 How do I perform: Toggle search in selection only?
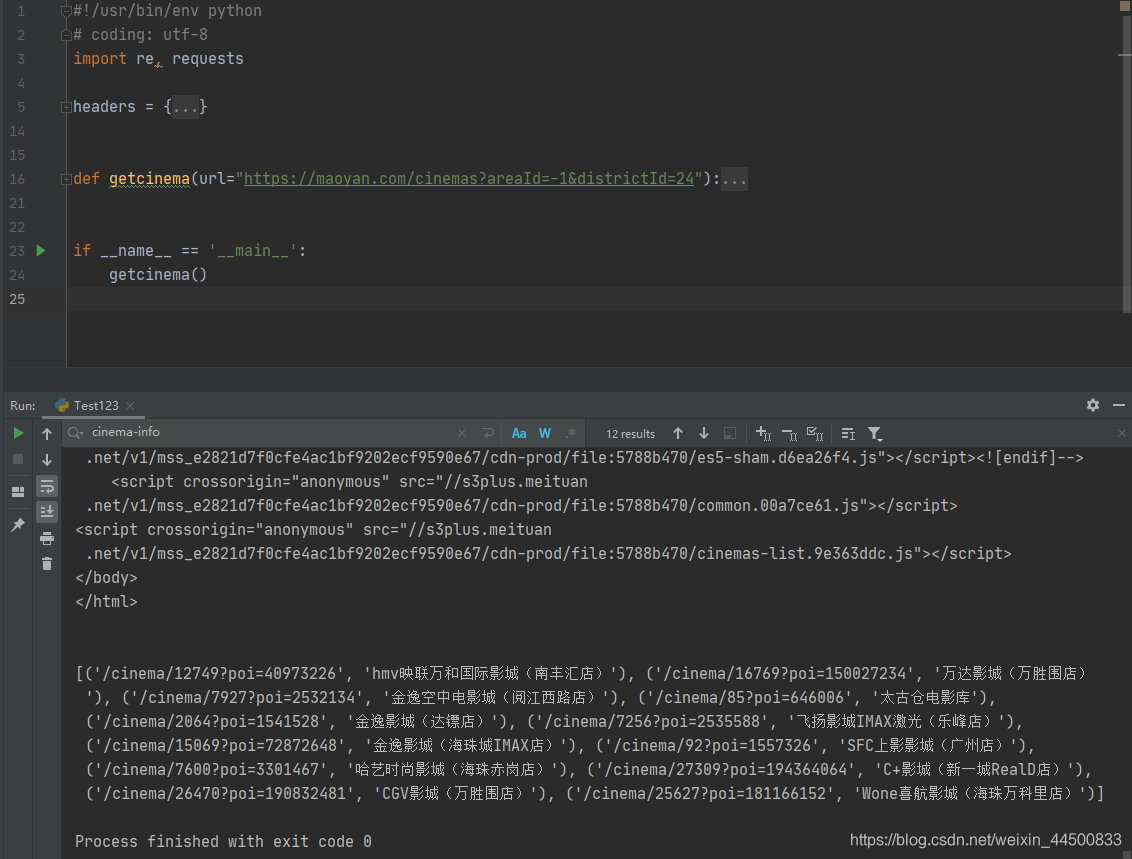[730, 433]
